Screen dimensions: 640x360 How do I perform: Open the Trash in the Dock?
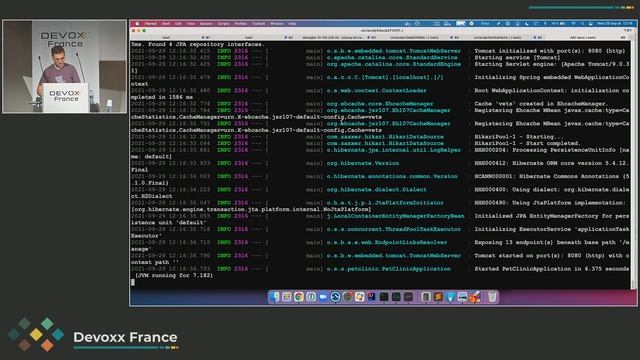pyautogui.click(x=492, y=297)
